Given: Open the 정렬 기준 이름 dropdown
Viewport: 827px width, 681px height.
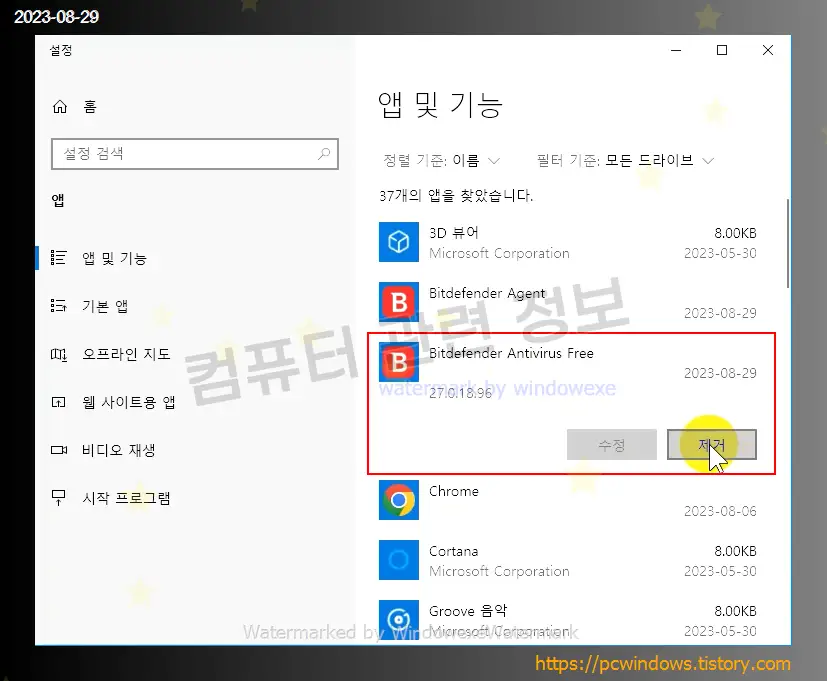Looking at the screenshot, I should 441,160.
